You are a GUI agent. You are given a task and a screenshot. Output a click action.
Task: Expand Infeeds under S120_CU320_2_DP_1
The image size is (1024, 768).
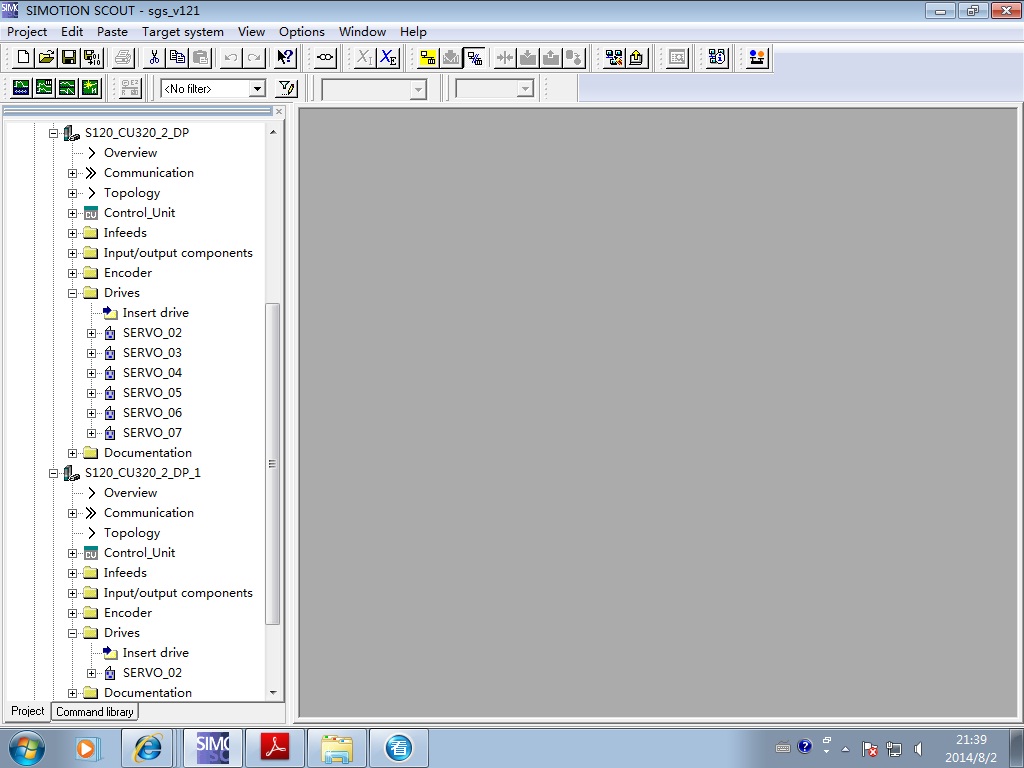[x=72, y=573]
